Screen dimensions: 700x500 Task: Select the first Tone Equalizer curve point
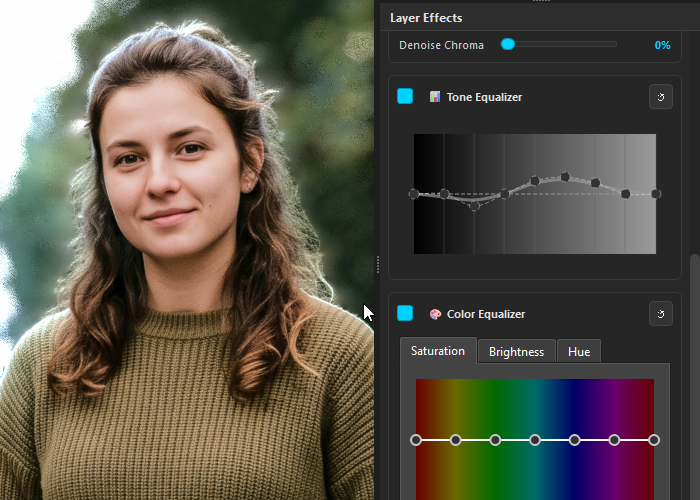pyautogui.click(x=414, y=194)
